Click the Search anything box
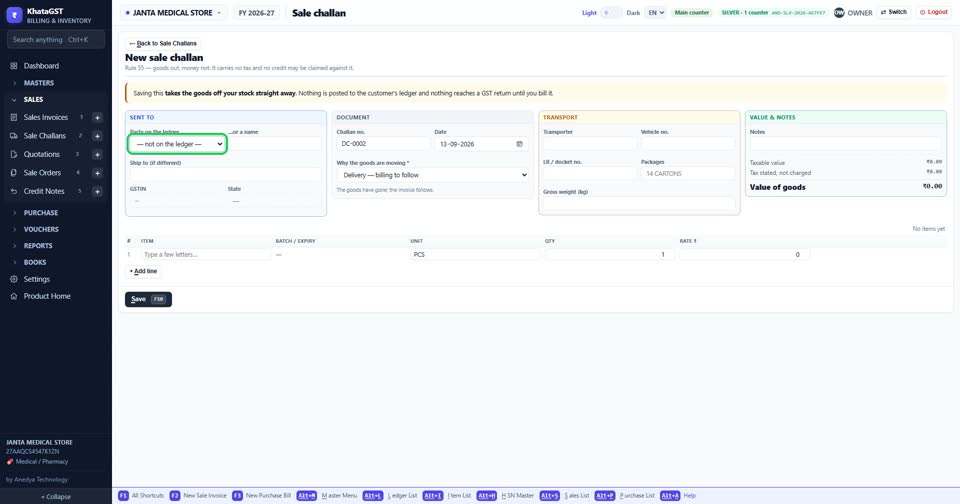This screenshot has width=960, height=504. pos(56,39)
